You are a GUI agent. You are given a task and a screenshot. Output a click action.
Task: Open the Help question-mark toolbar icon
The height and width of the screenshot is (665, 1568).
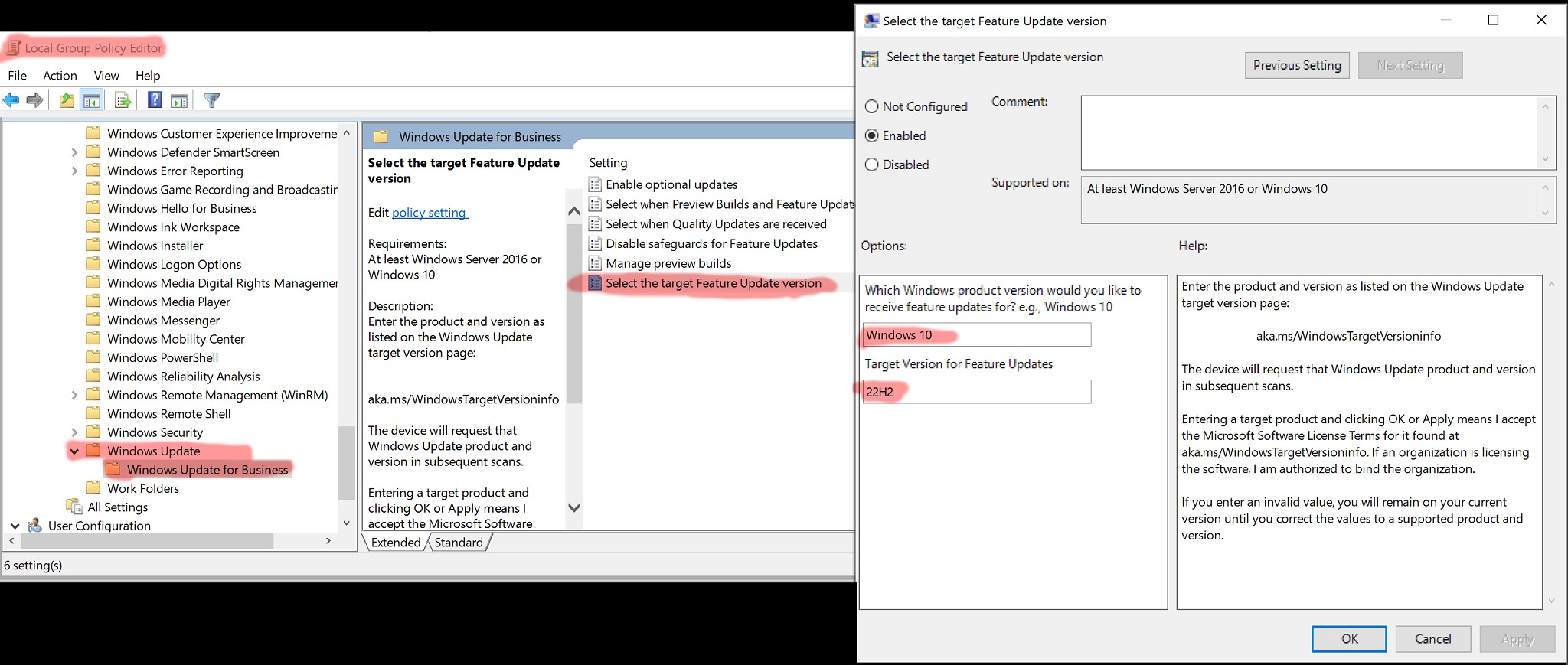(155, 100)
